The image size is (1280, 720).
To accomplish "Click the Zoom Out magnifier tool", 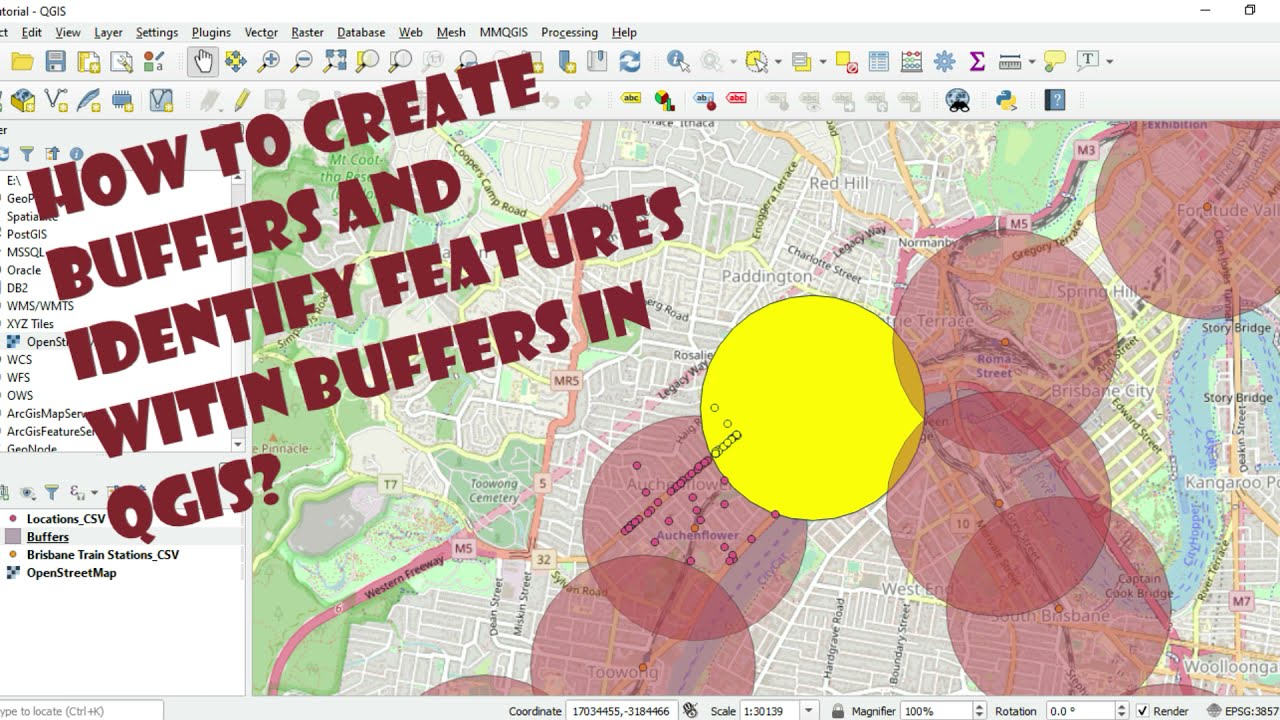I will 301,62.
